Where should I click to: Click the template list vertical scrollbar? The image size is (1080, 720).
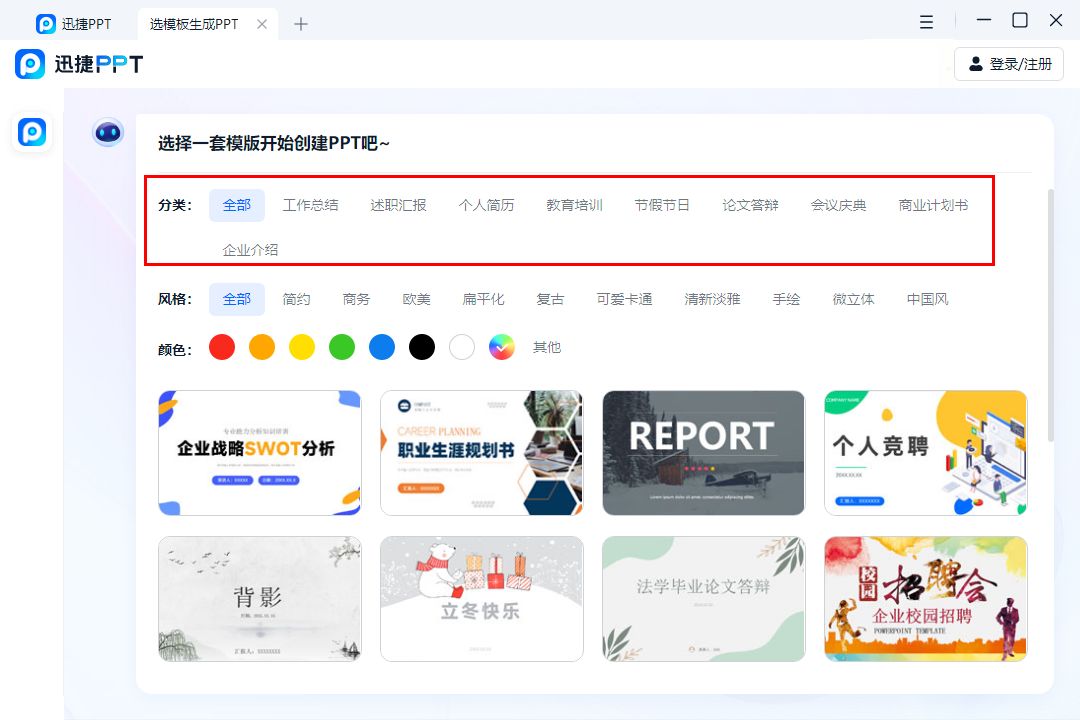[x=1050, y=315]
